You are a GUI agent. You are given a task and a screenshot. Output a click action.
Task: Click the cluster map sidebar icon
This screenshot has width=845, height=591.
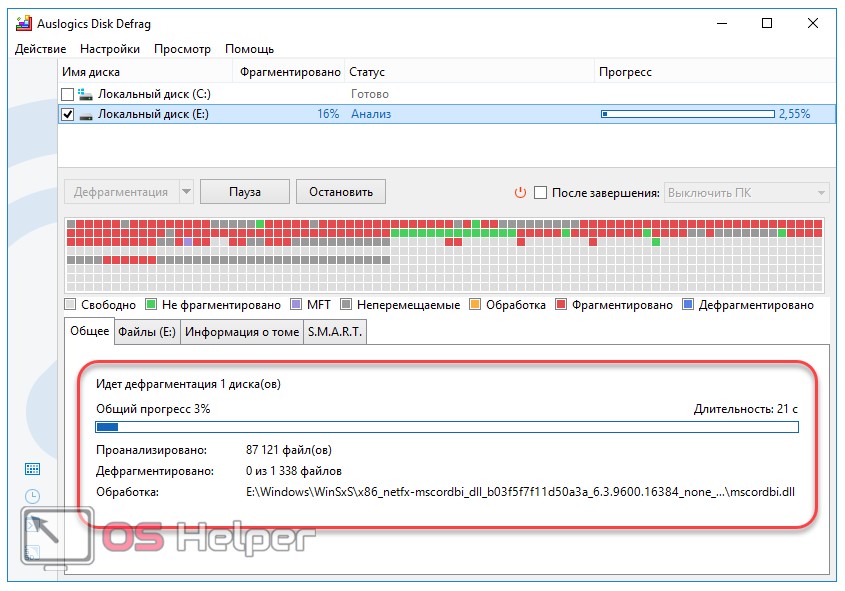point(32,469)
